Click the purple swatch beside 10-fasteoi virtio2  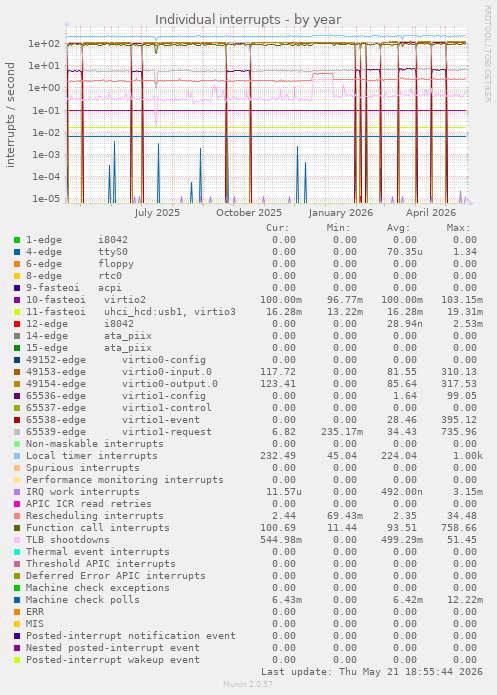[x=17, y=300]
